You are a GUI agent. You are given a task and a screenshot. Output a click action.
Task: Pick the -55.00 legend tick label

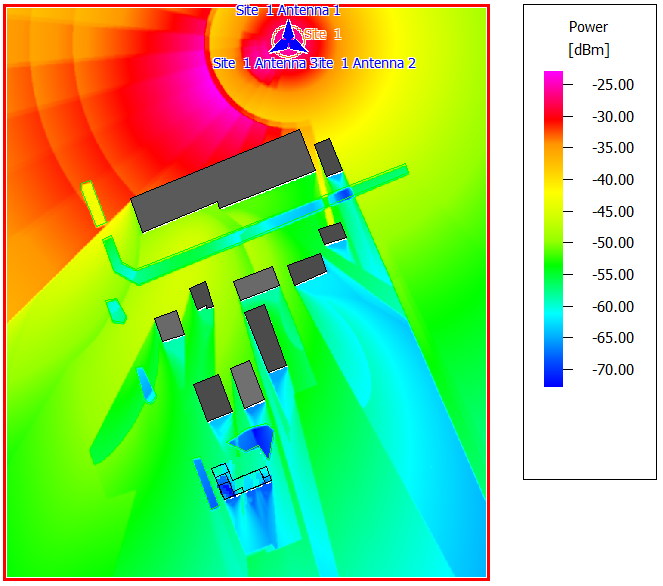[613, 275]
